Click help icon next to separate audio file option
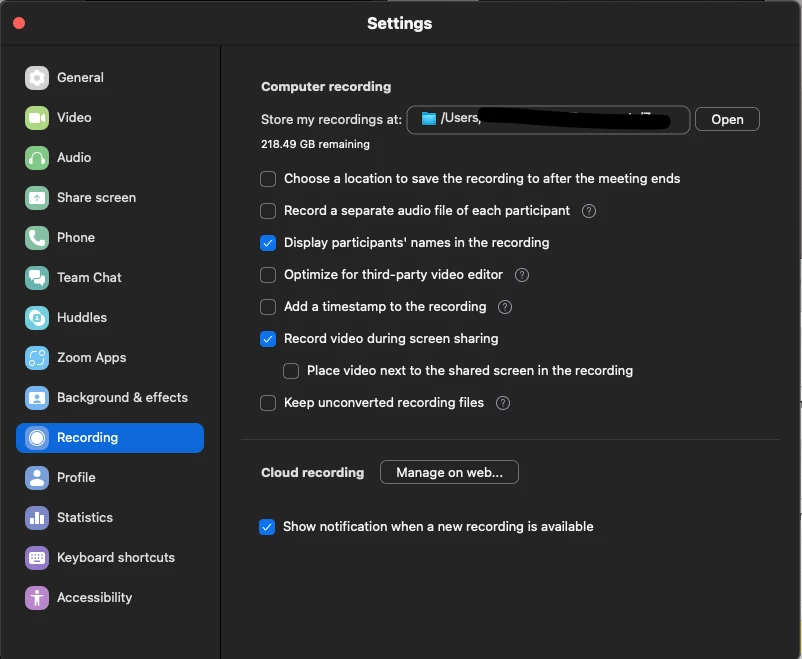The height and width of the screenshot is (659, 802). coord(589,211)
